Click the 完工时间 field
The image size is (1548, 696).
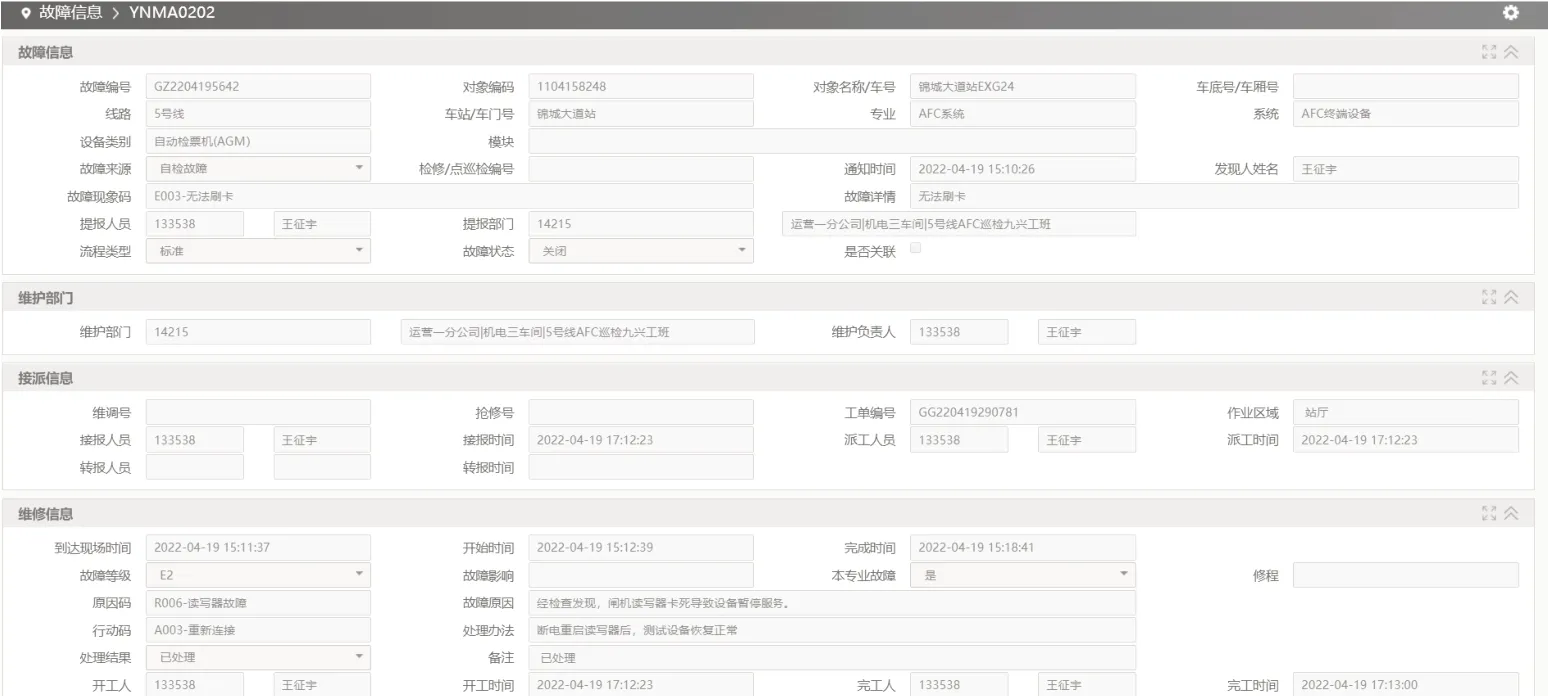1406,684
